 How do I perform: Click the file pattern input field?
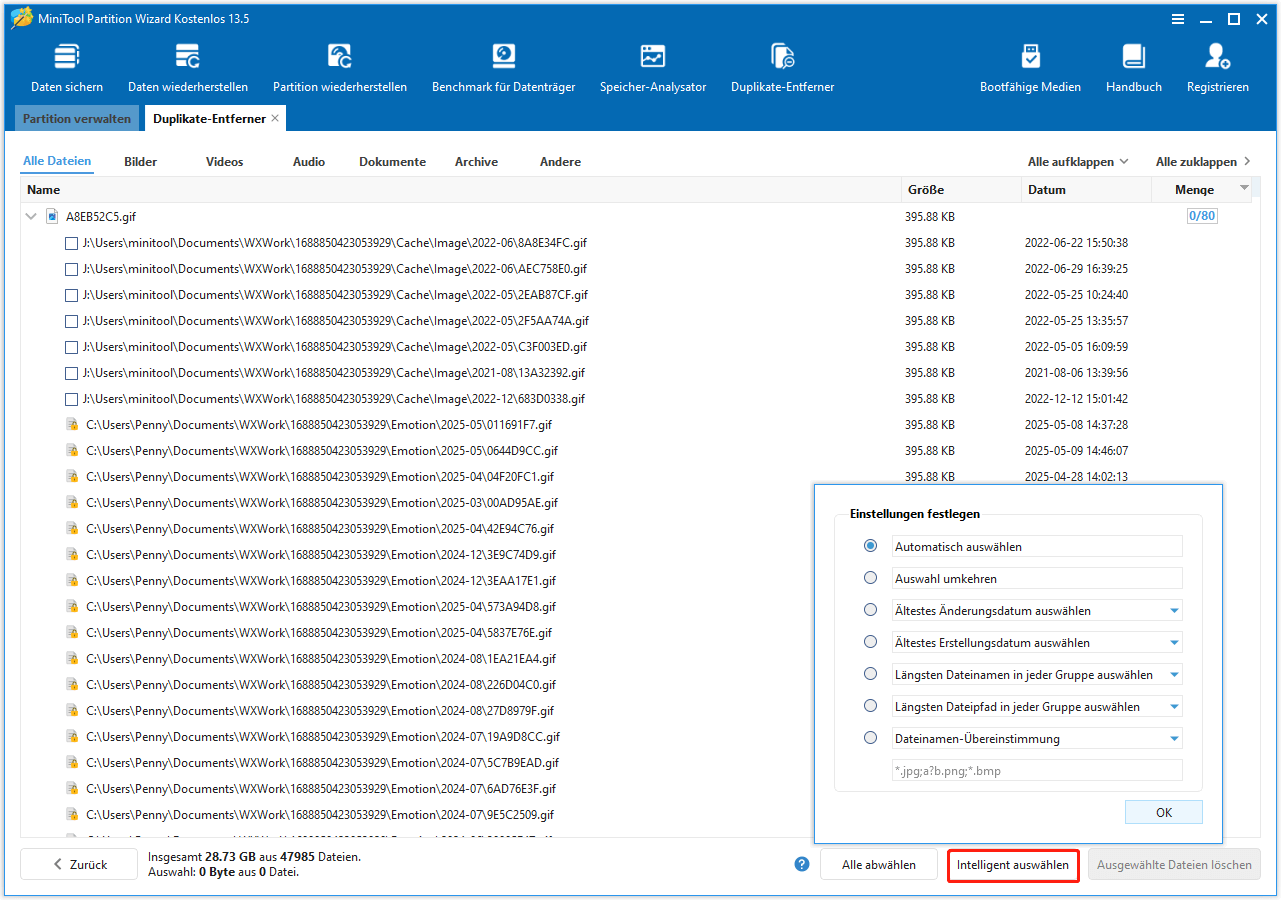pyautogui.click(x=1036, y=770)
